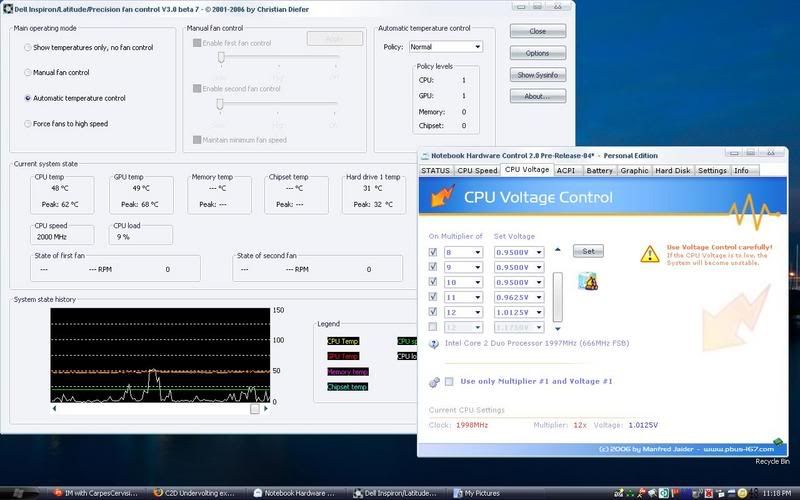Check Use only Multiplier #1 and Voltage #1
Screen dimensions: 800x500
(x=449, y=381)
